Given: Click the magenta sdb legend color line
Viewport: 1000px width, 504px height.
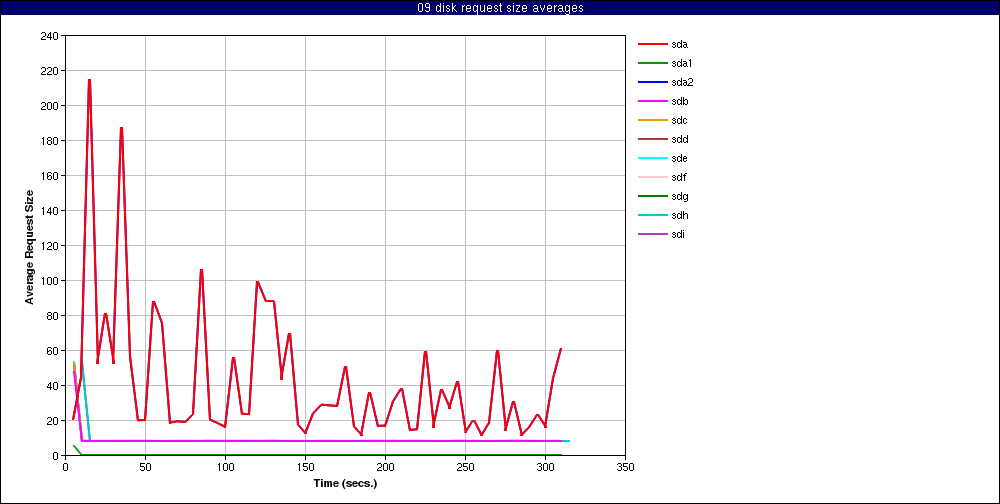Looking at the screenshot, I should (x=652, y=101).
